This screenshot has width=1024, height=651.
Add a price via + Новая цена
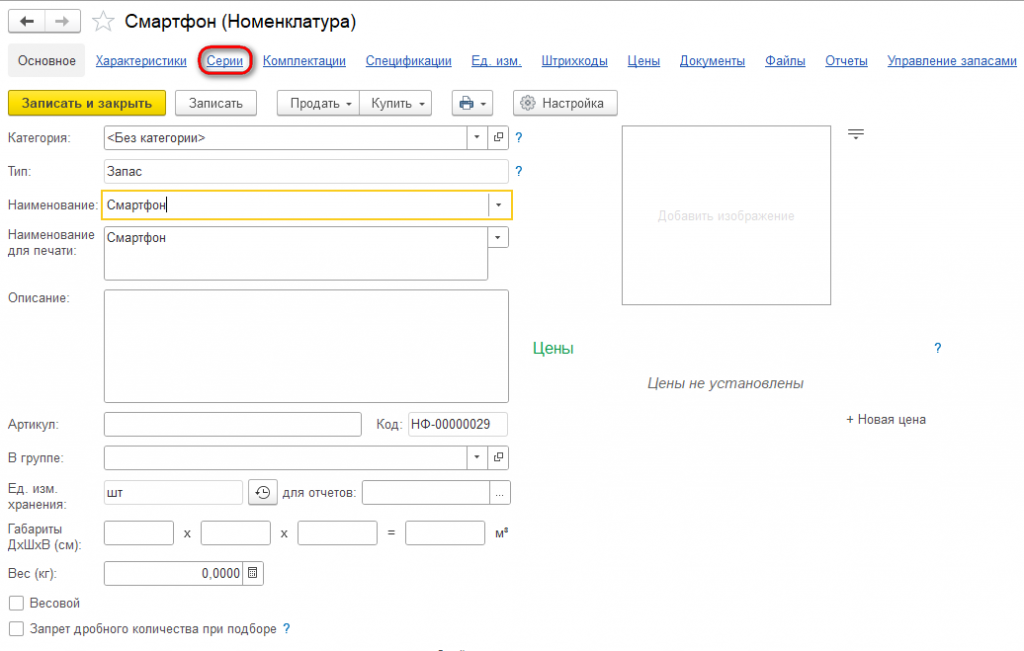(886, 420)
